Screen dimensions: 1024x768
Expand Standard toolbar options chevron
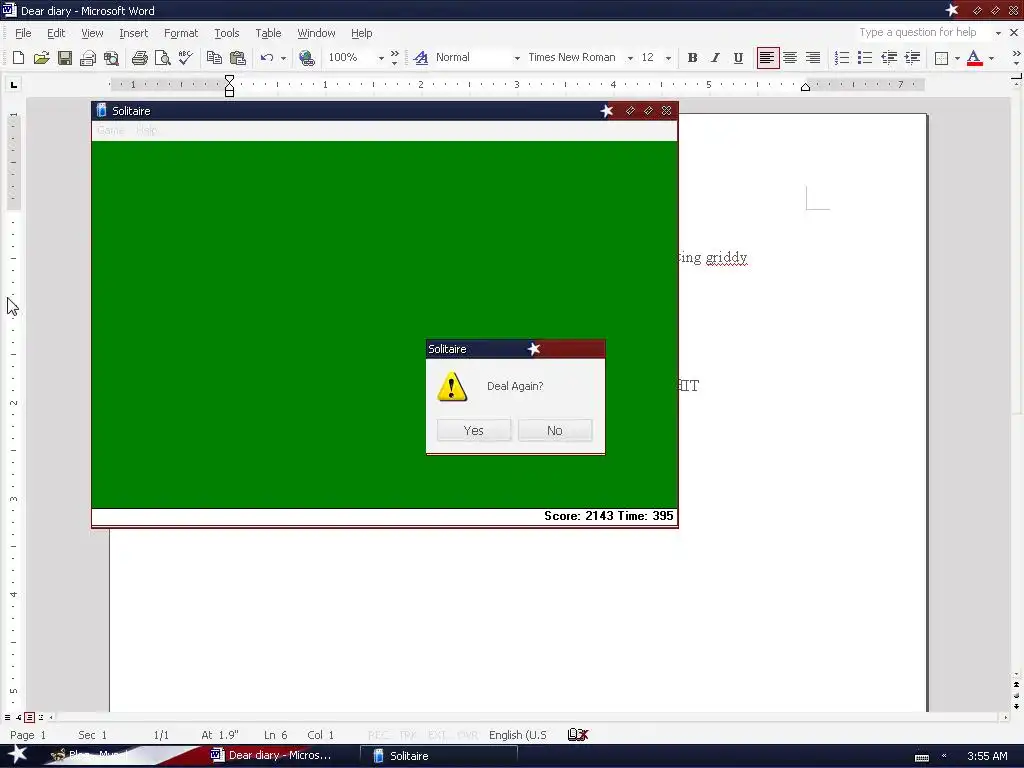tap(394, 58)
